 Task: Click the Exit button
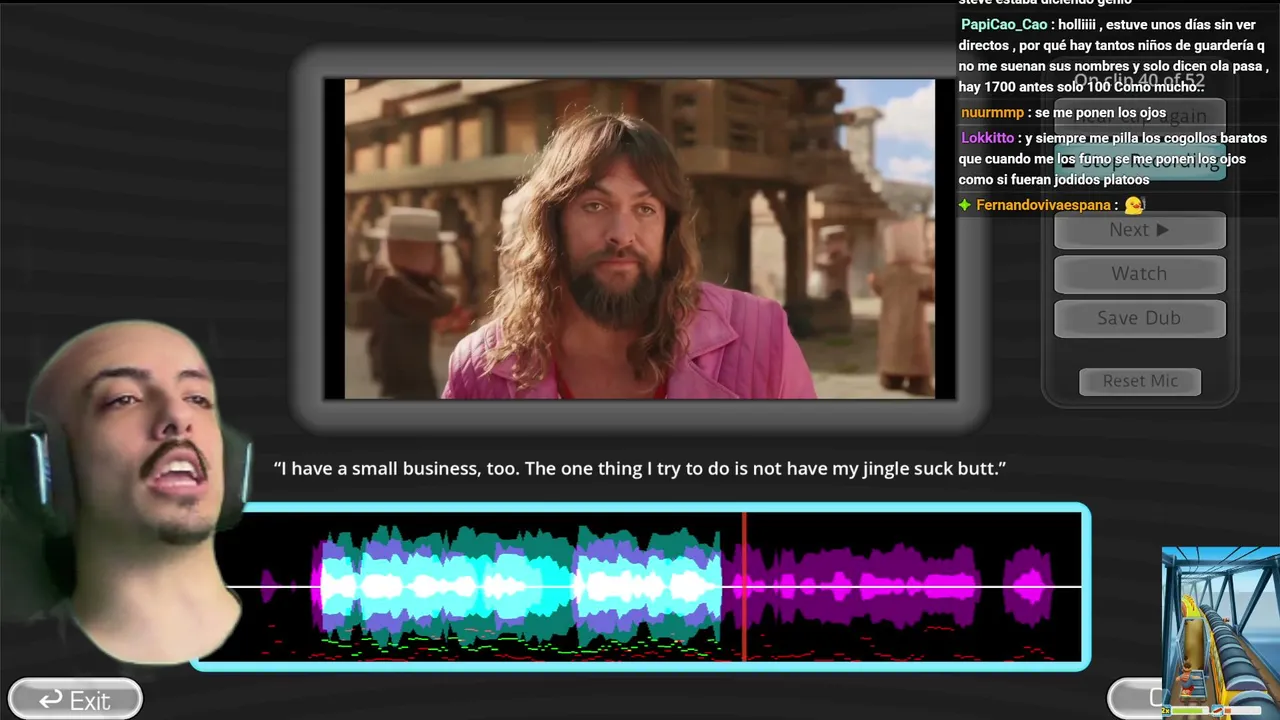point(75,700)
